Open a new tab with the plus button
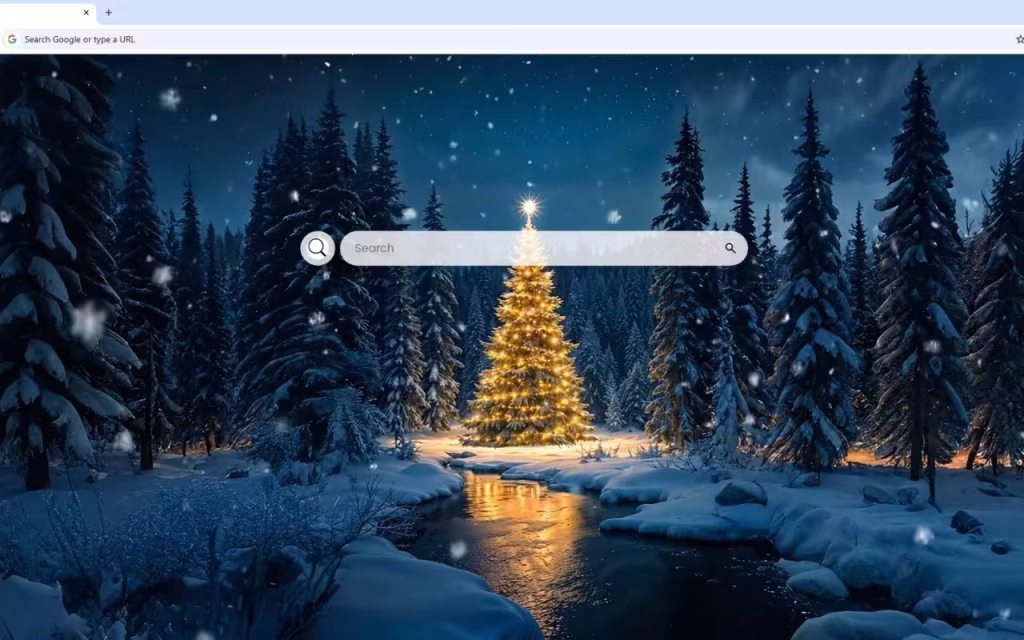 pos(108,12)
